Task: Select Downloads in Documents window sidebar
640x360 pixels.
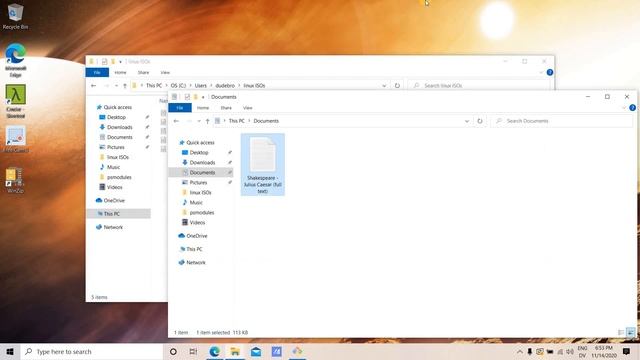Action: click(x=202, y=162)
